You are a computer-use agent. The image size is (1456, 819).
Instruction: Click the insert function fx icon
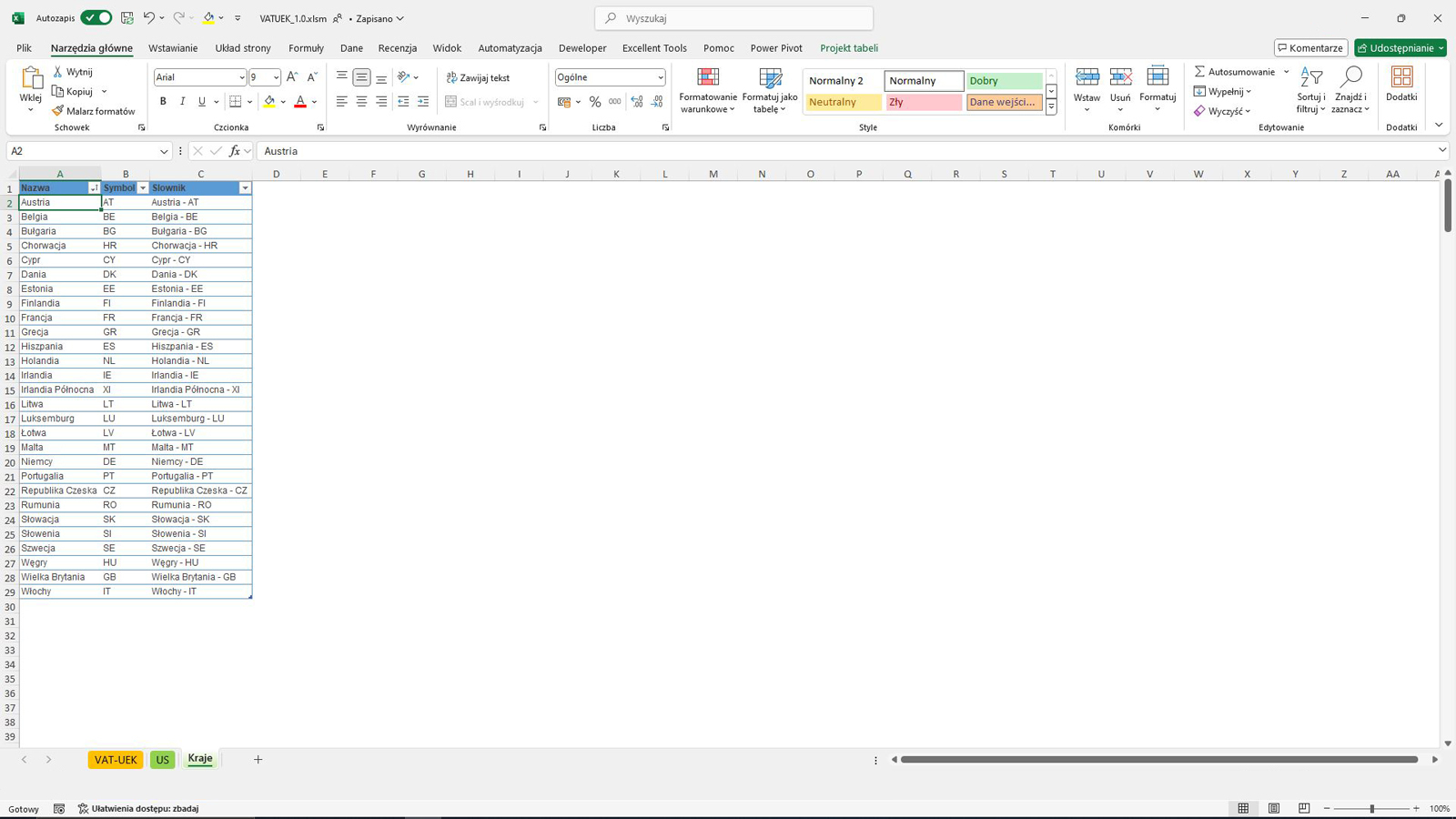[x=235, y=151]
